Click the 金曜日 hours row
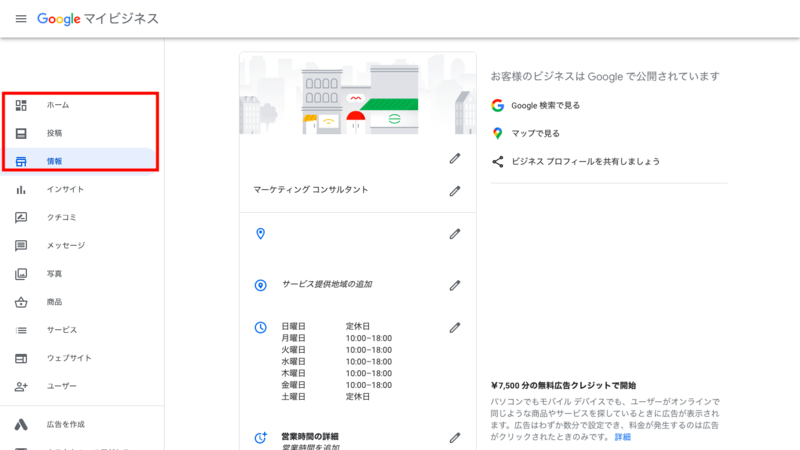This screenshot has width=800, height=450. pos(337,385)
